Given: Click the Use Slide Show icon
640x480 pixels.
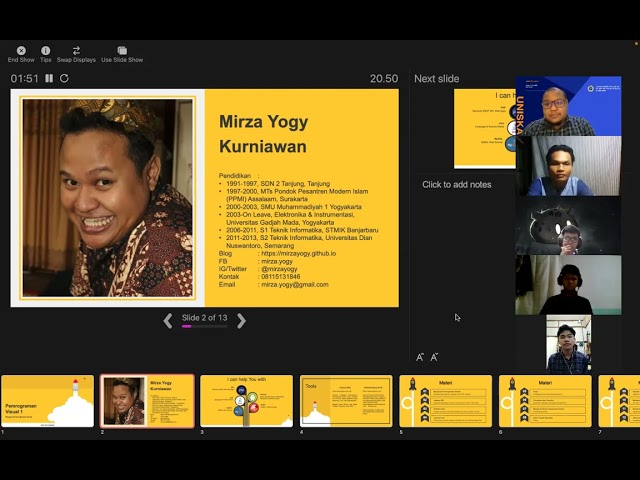Looking at the screenshot, I should tap(122, 50).
